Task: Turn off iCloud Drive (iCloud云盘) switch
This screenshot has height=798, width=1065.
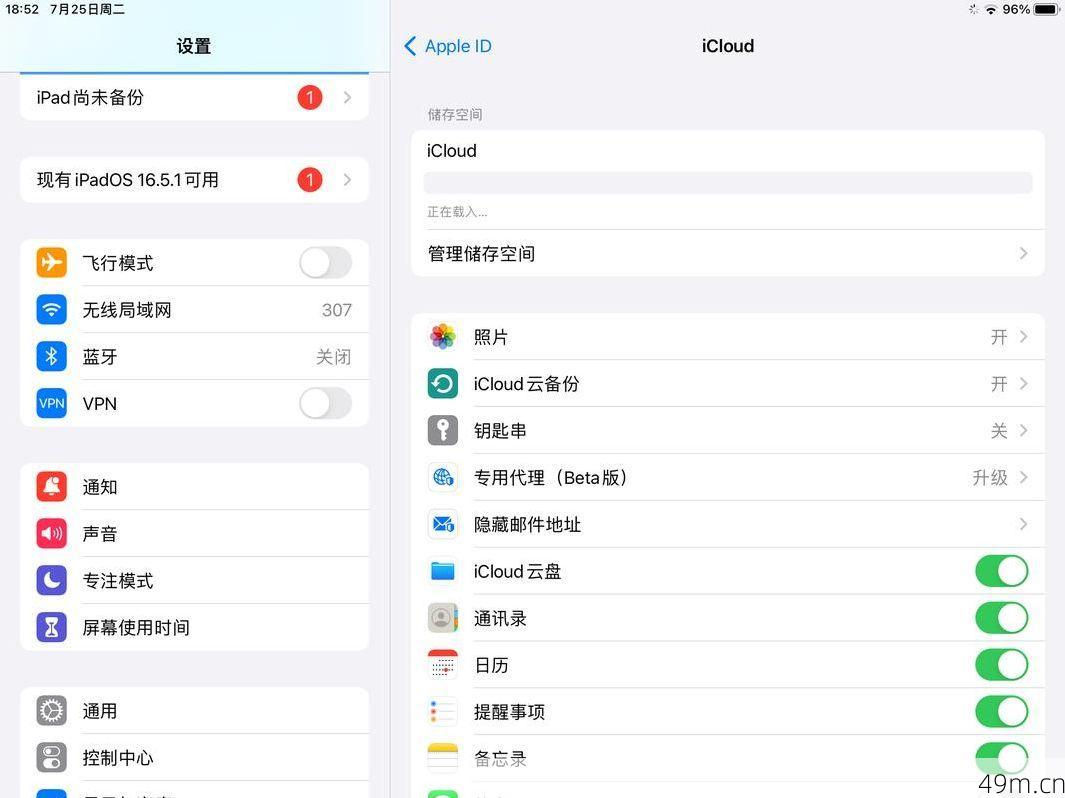Action: point(1002,571)
